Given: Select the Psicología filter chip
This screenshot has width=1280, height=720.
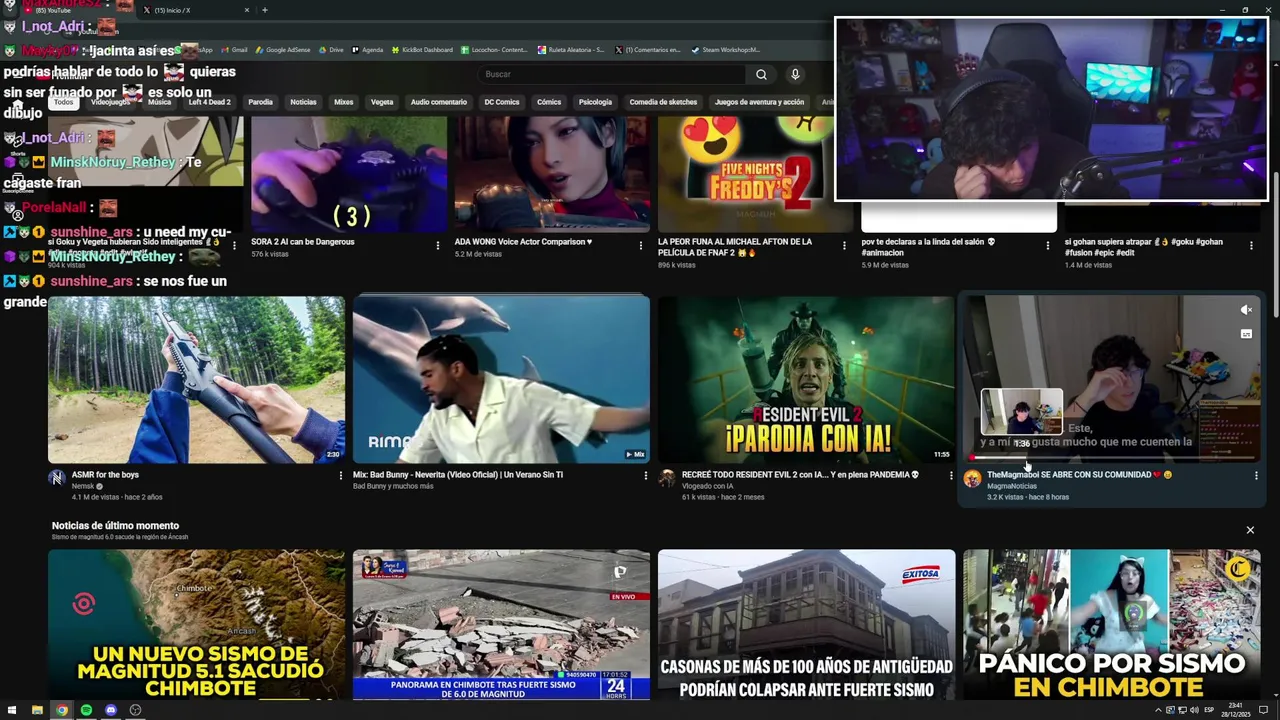Looking at the screenshot, I should click(x=595, y=102).
